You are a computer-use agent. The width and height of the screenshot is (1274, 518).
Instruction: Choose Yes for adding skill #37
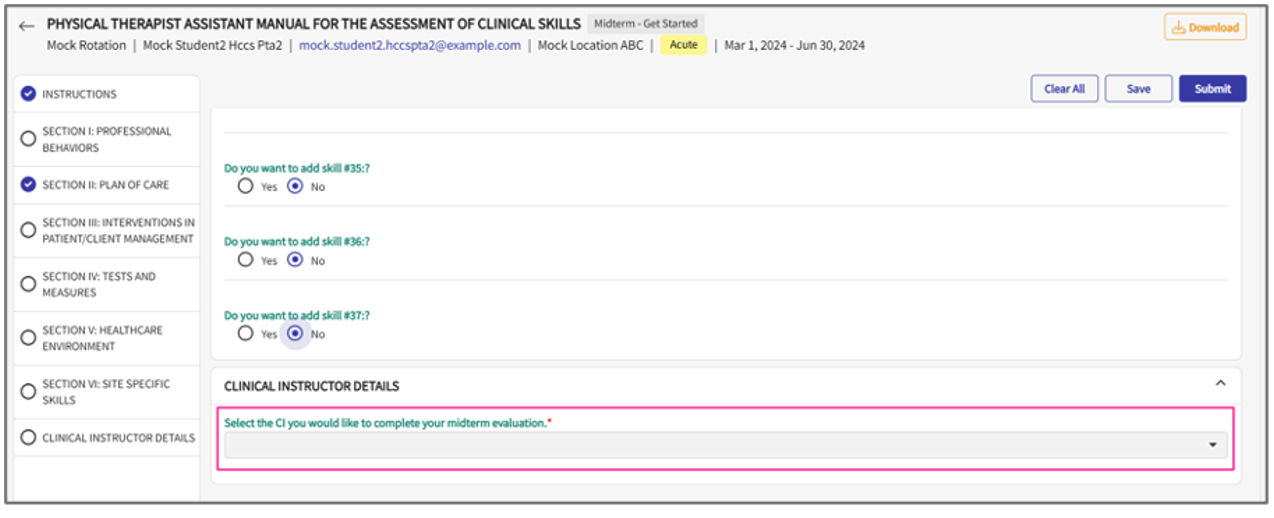point(246,334)
